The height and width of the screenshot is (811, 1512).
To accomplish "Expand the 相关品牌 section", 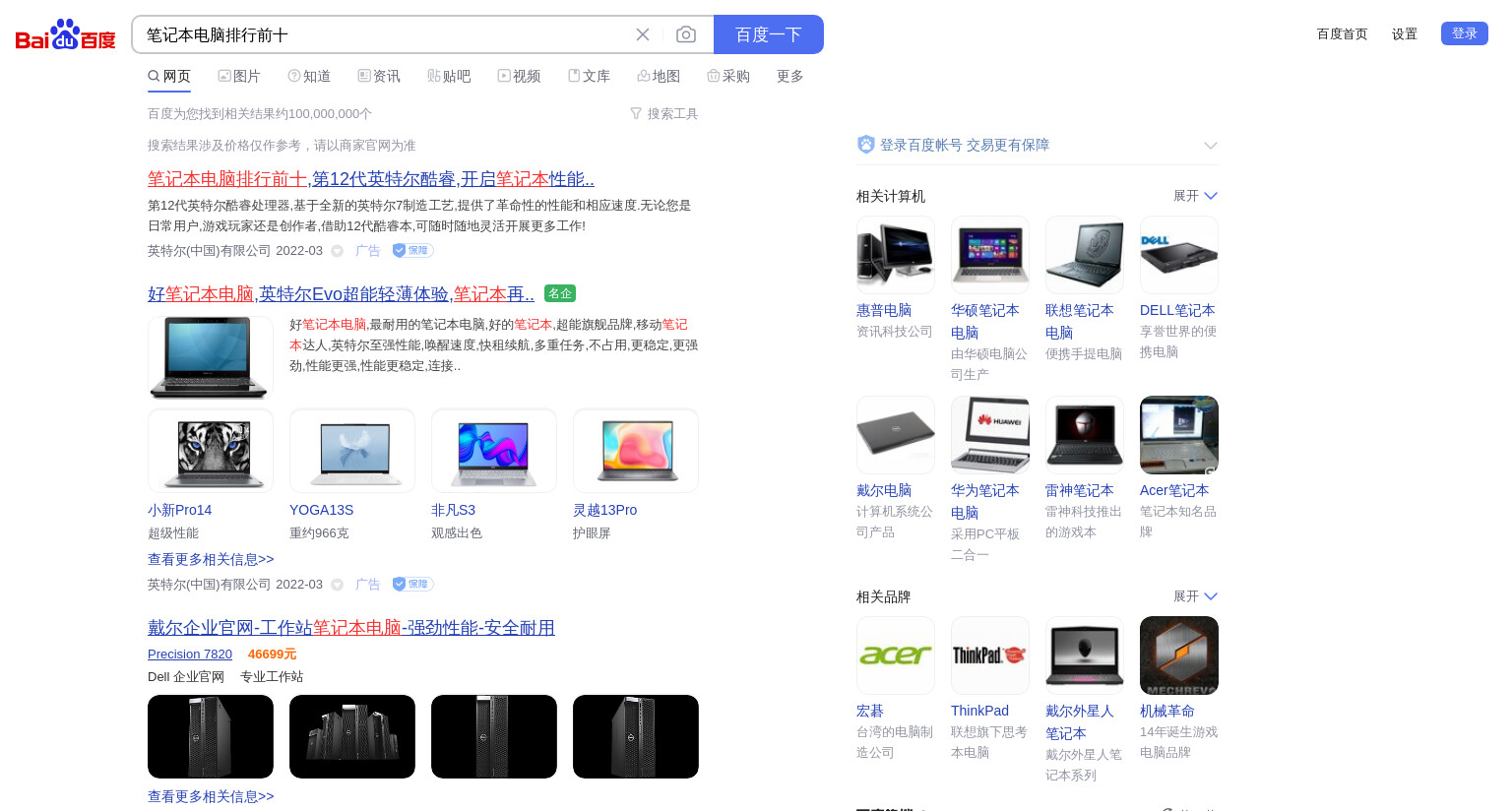I will coord(1196,596).
